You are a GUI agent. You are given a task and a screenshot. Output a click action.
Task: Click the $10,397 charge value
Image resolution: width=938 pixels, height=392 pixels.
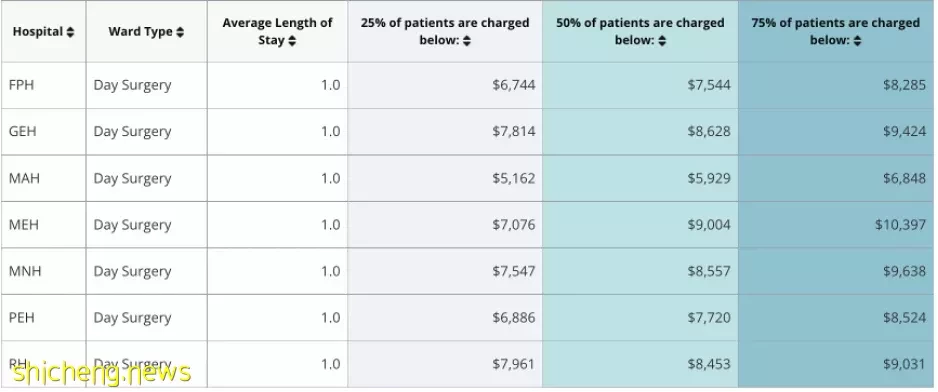(x=900, y=224)
